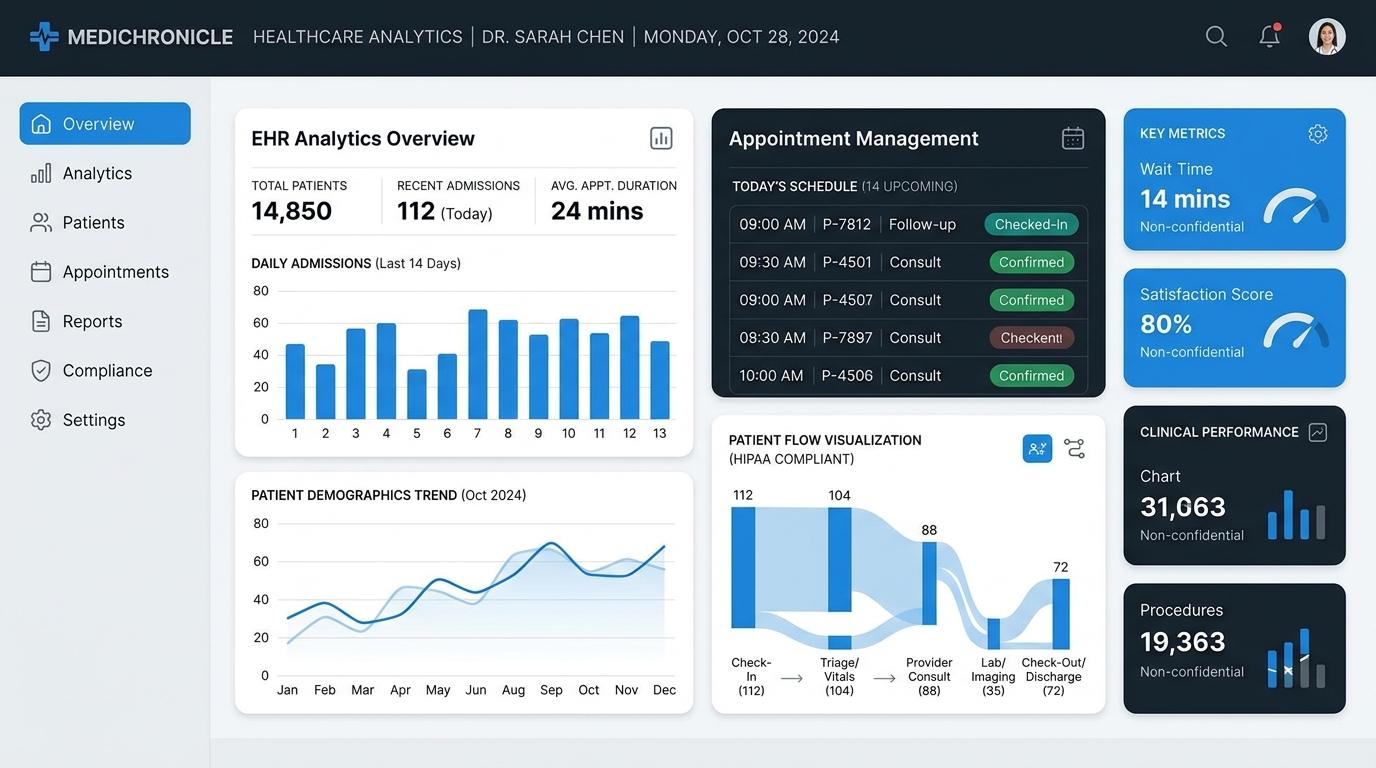Click the 80% Satisfaction Score value
The image size is (1376, 768).
(1166, 324)
